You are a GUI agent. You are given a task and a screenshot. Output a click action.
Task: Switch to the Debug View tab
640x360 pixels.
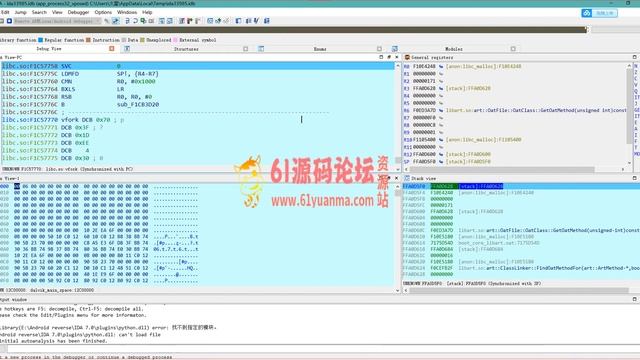pyautogui.click(x=49, y=49)
